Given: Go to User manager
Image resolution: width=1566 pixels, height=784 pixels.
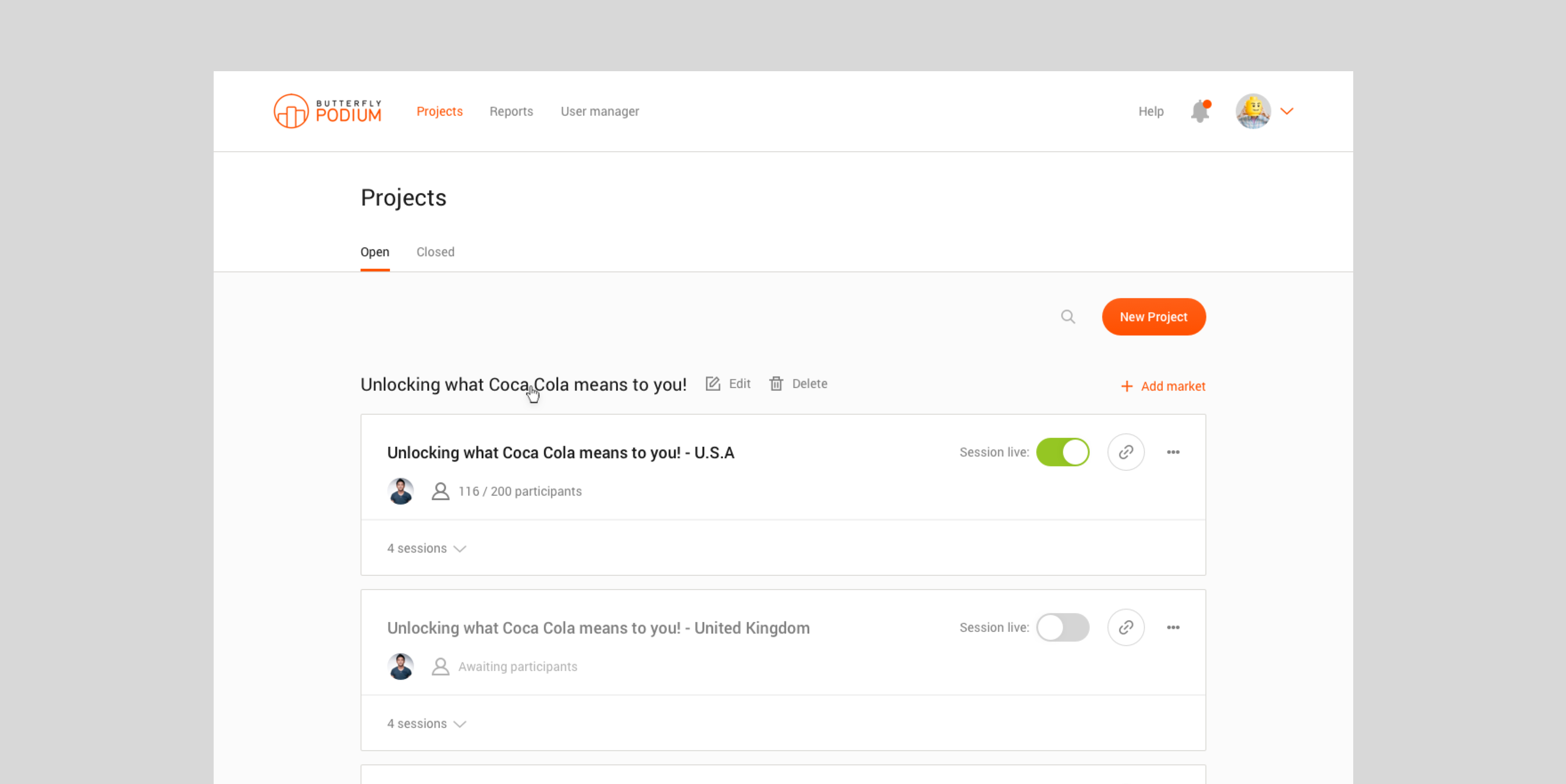Looking at the screenshot, I should (x=600, y=111).
